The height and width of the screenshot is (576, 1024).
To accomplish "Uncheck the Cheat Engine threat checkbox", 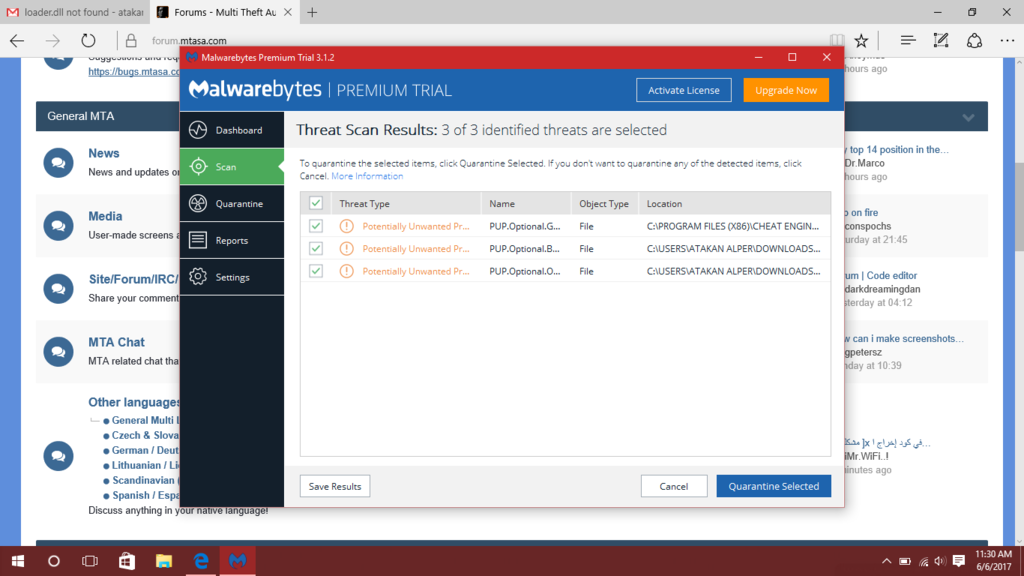I will 316,226.
